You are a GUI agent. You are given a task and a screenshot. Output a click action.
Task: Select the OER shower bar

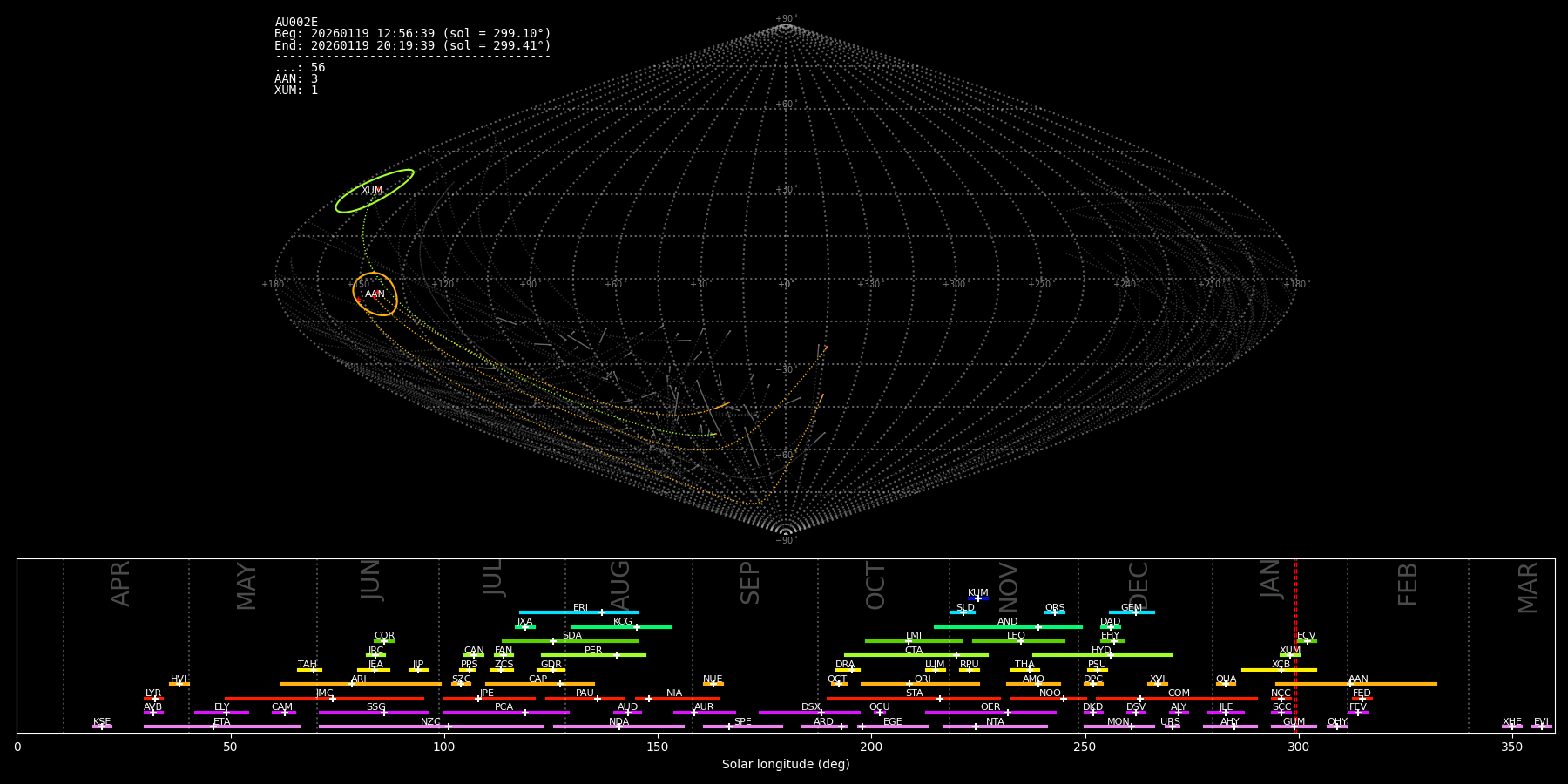(x=990, y=713)
